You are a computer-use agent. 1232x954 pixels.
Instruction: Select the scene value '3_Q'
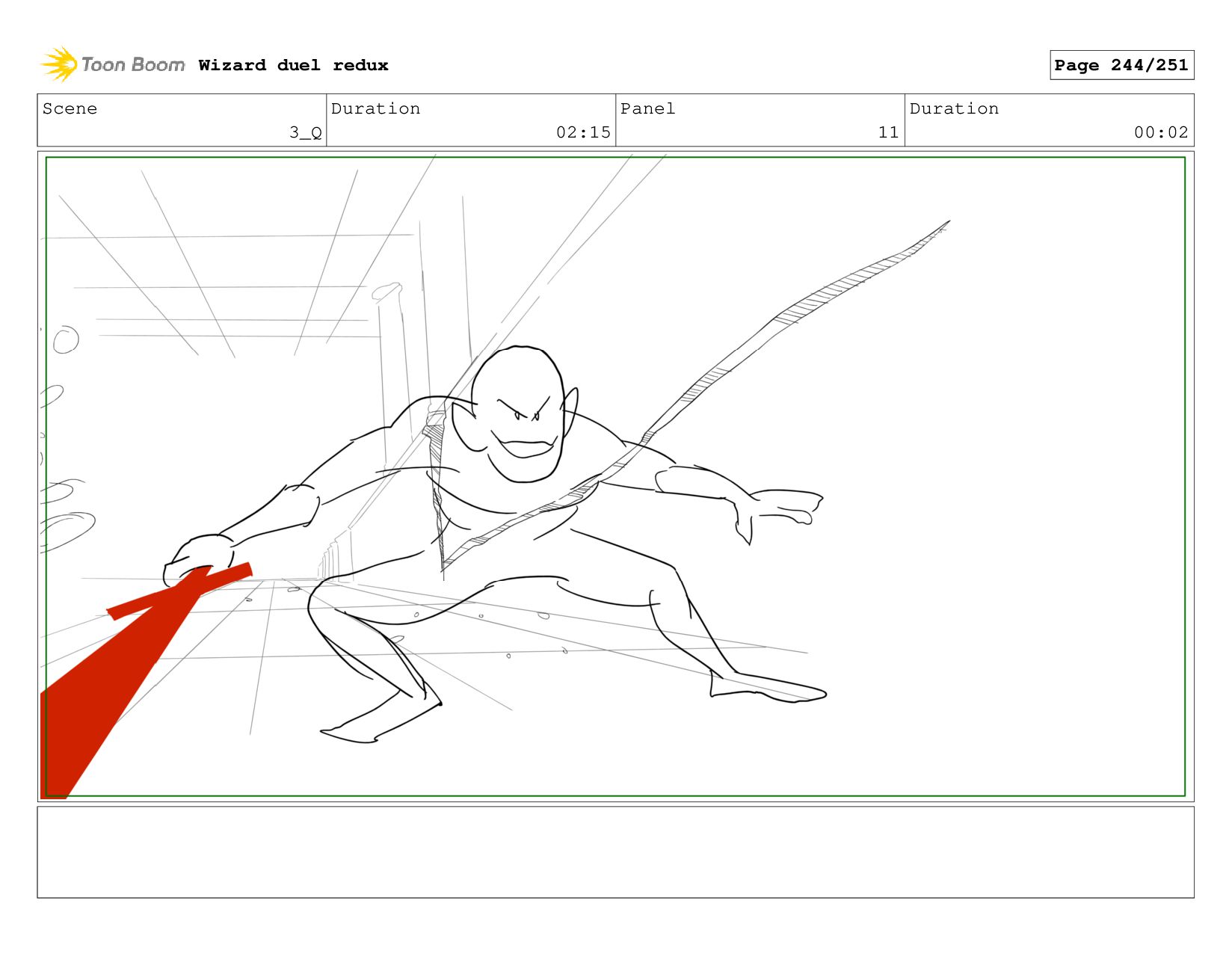[306, 132]
